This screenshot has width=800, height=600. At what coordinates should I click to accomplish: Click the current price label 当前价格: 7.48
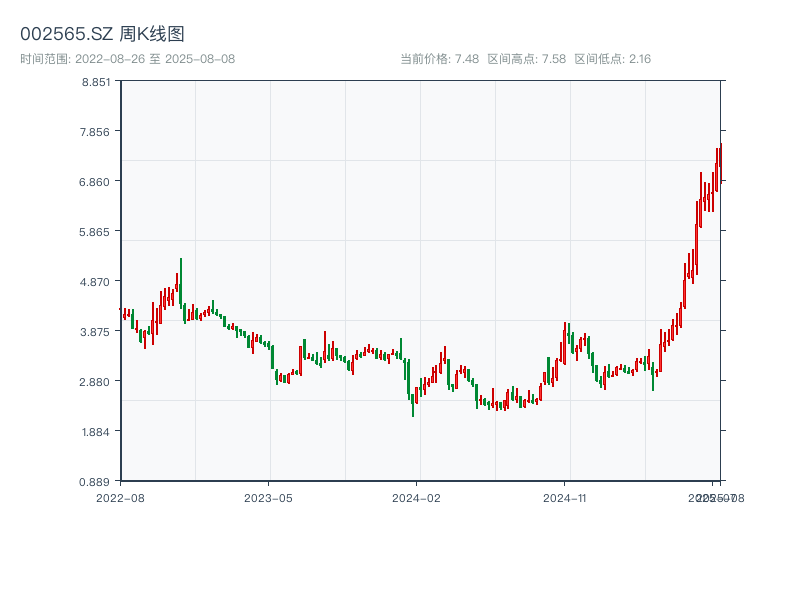(440, 59)
